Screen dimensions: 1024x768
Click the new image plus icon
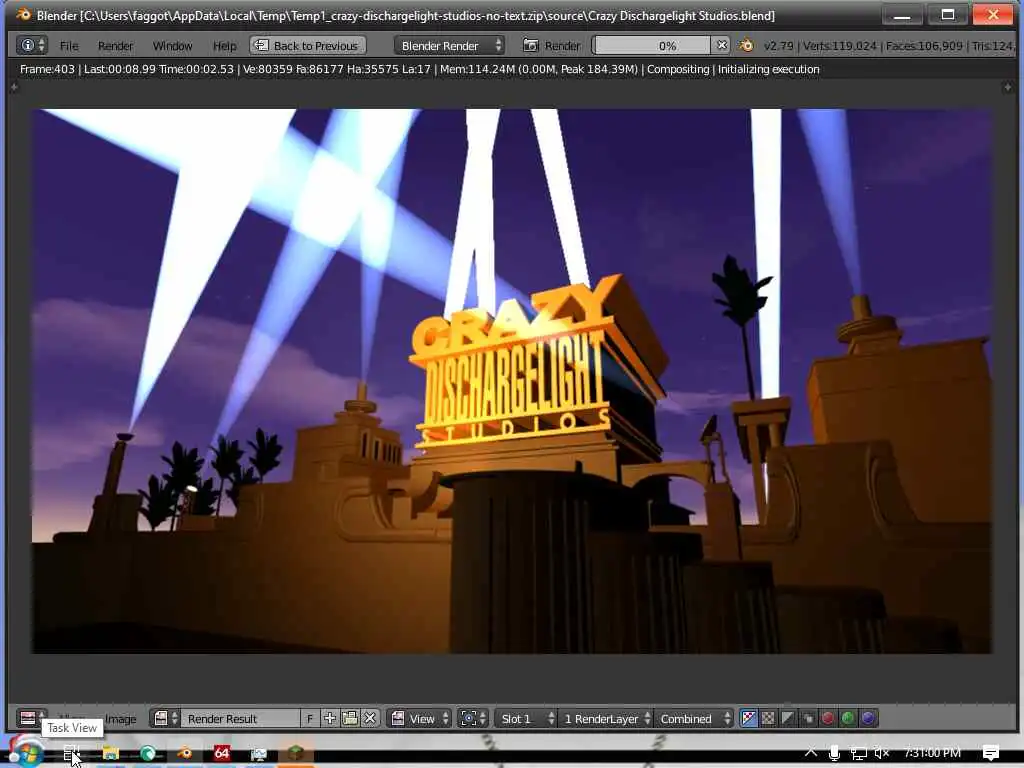[330, 718]
